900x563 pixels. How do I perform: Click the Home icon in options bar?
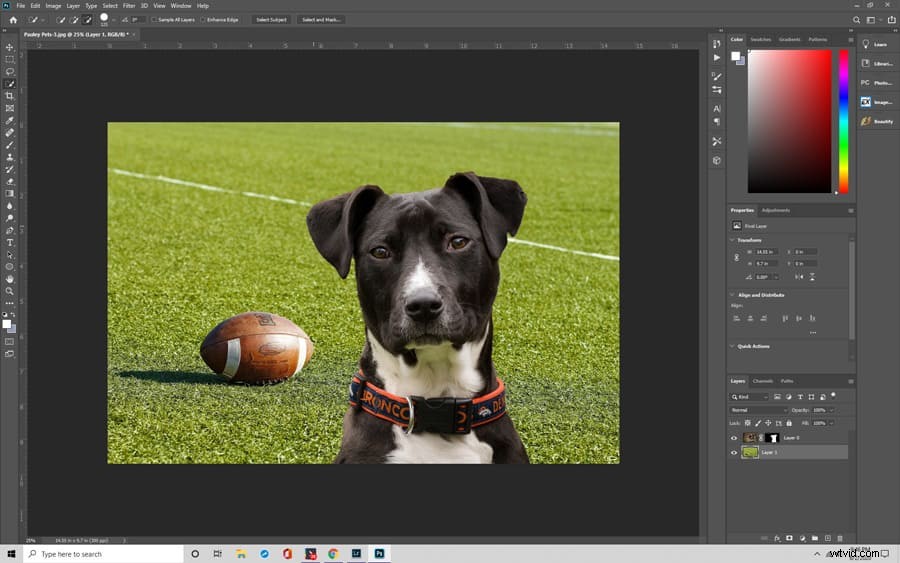click(13, 20)
